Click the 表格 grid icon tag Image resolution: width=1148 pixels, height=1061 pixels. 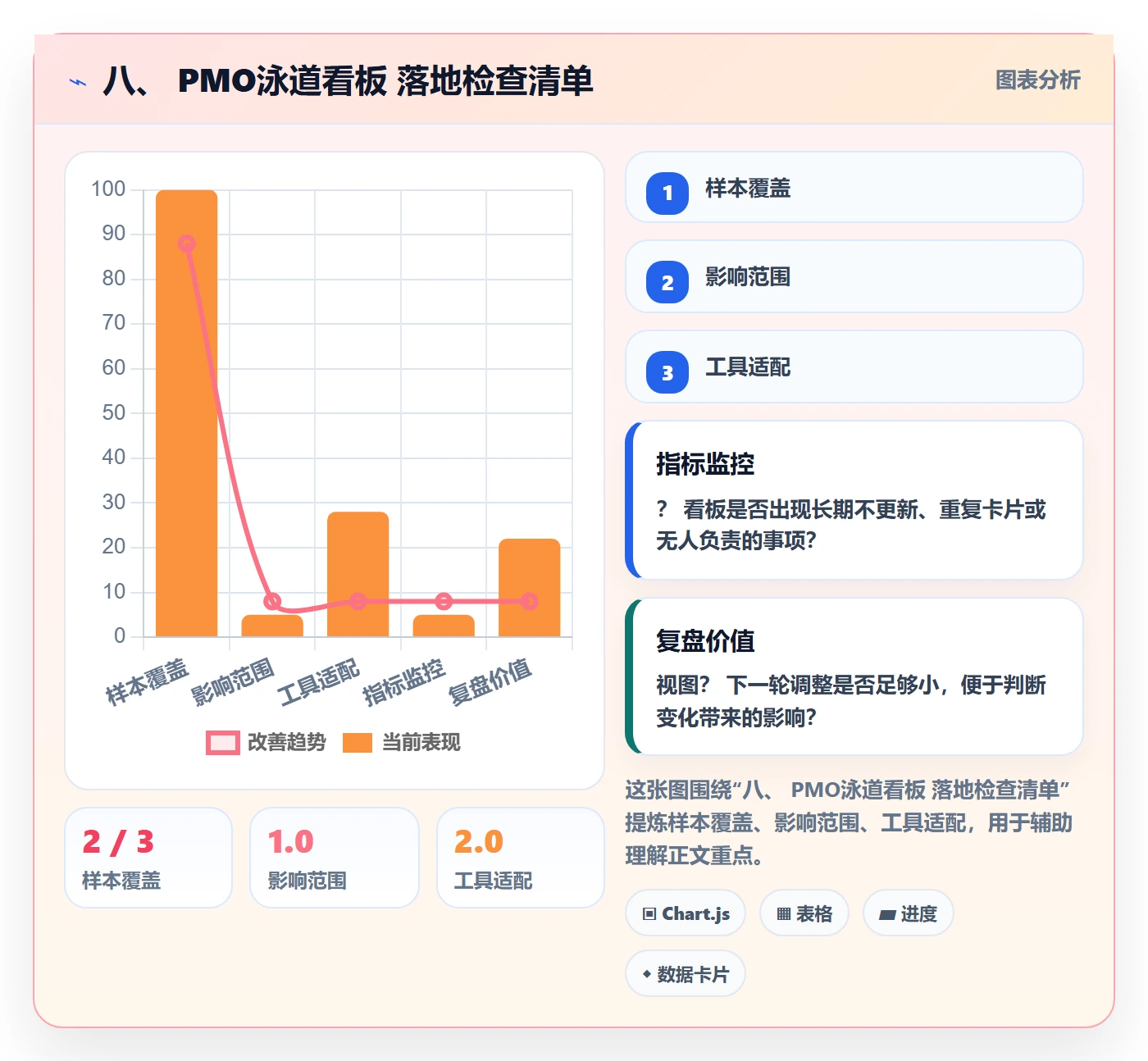[804, 913]
